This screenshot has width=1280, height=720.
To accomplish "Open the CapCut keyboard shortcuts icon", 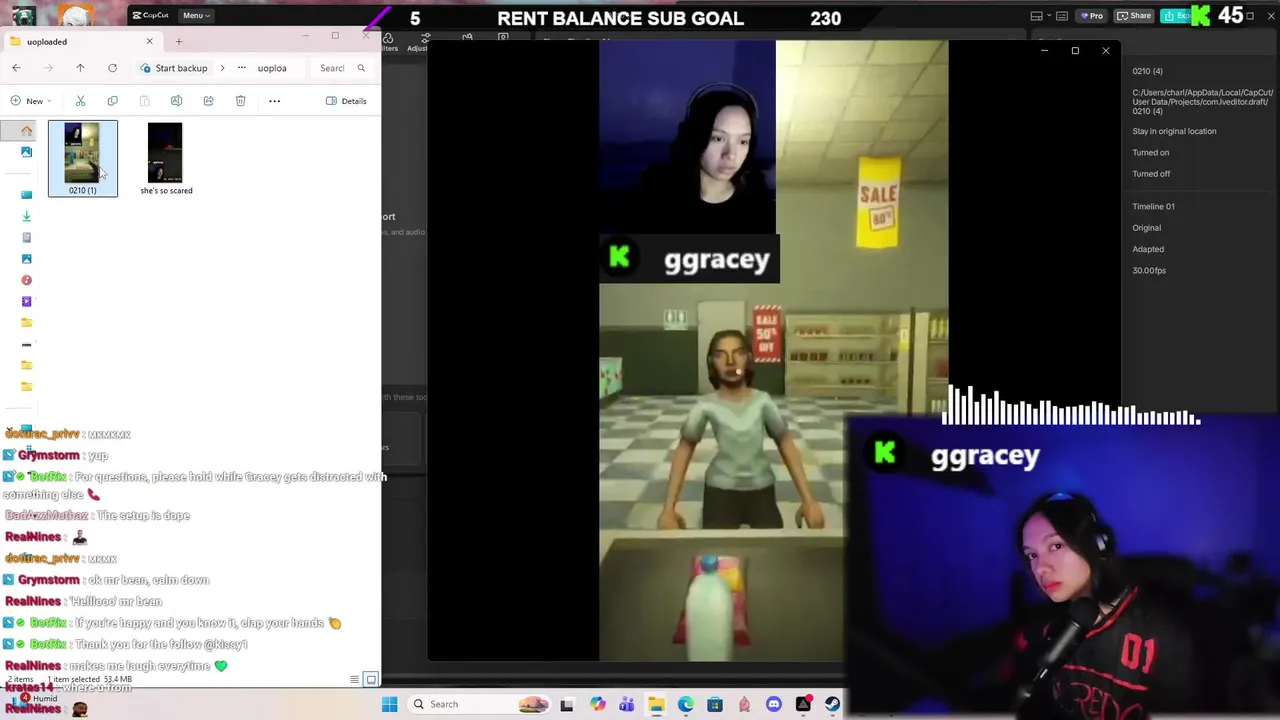I will [1062, 16].
